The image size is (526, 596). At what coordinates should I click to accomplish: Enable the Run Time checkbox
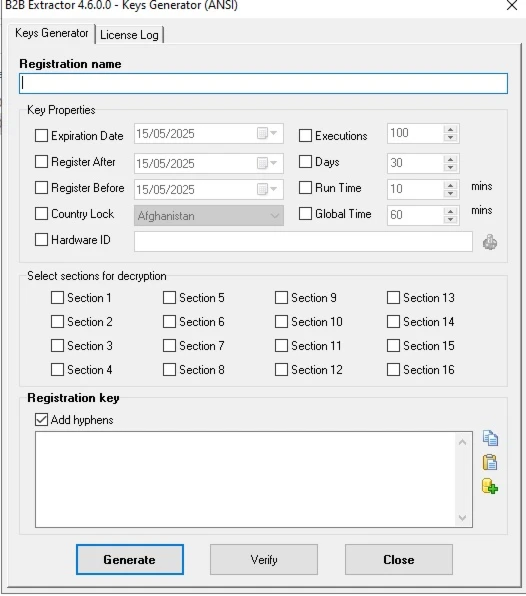point(305,187)
